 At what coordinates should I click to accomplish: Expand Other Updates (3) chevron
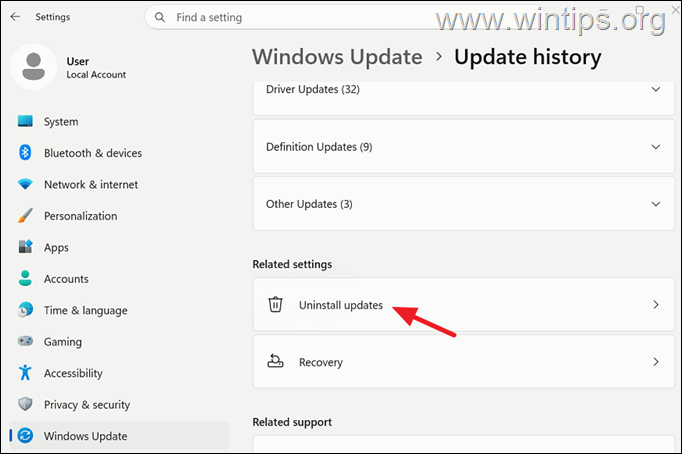click(656, 204)
